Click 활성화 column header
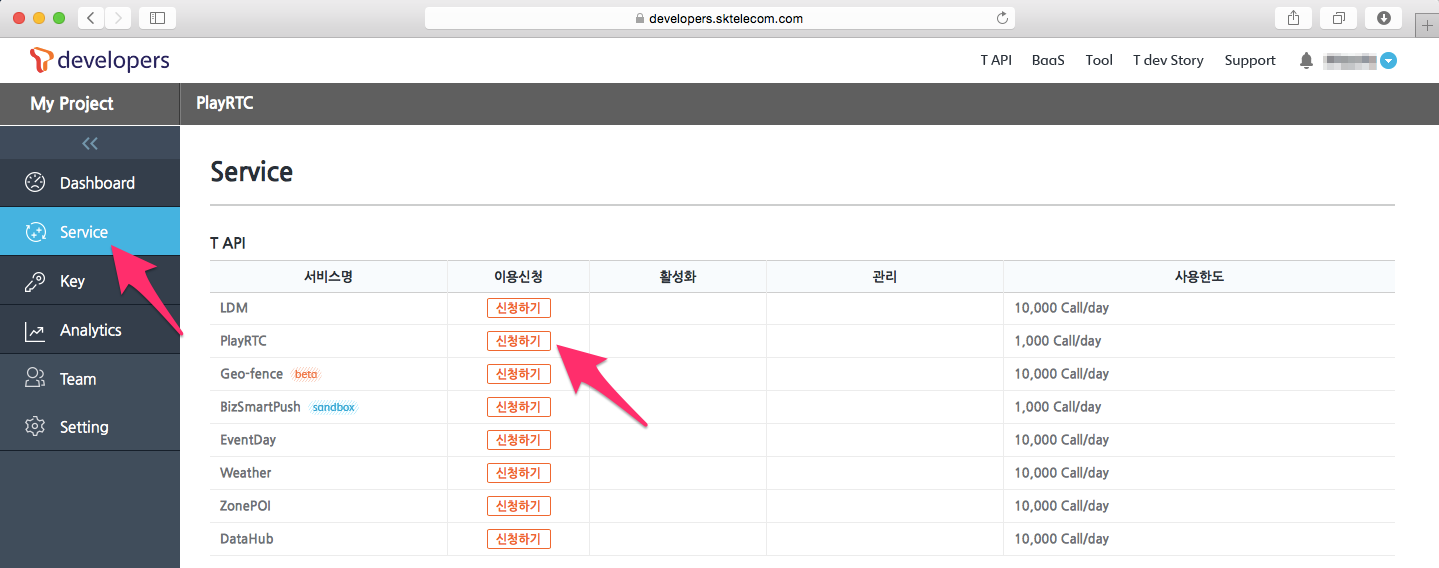1439x568 pixels. click(x=677, y=277)
